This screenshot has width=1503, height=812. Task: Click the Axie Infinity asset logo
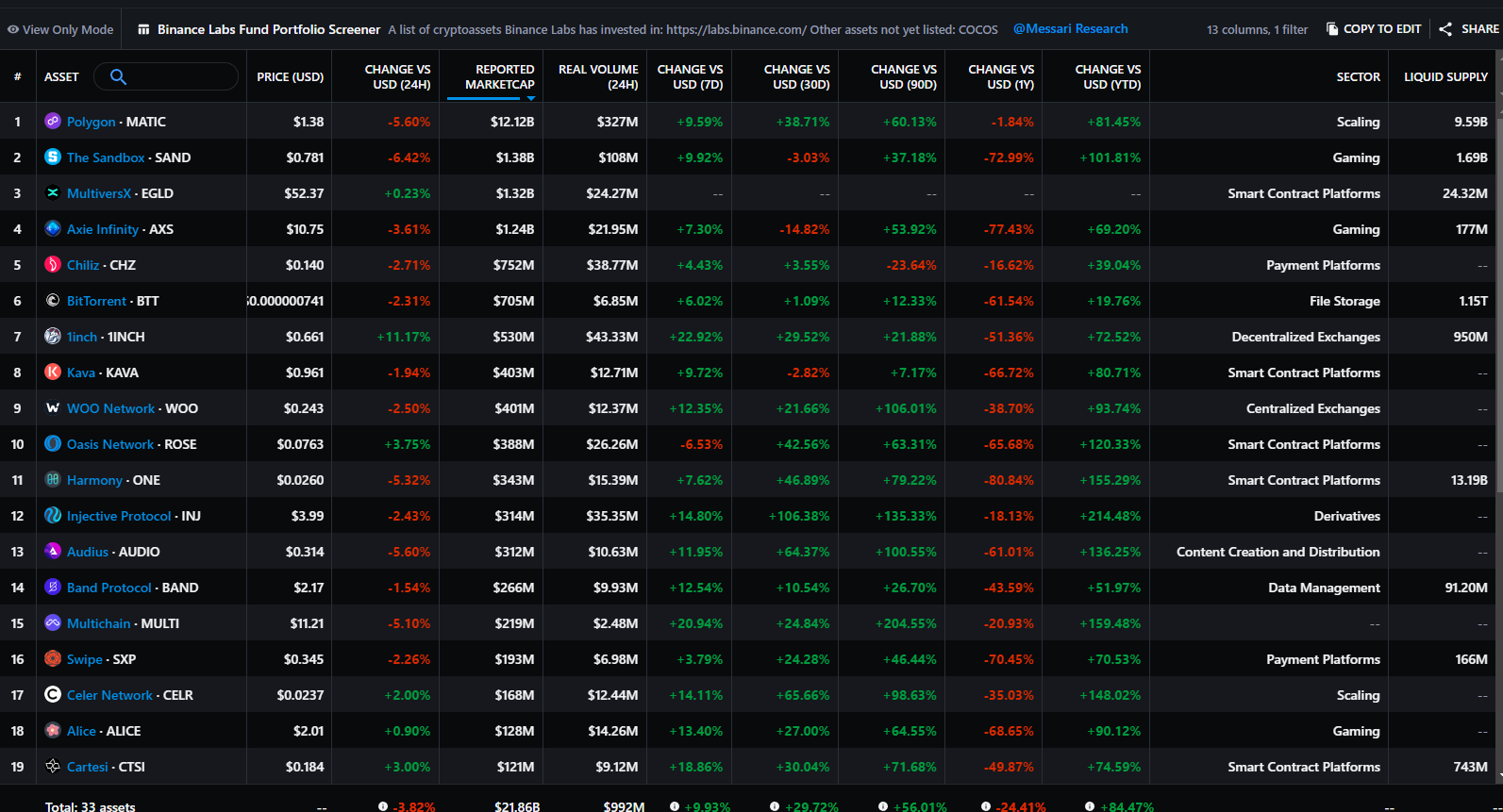pyautogui.click(x=53, y=229)
